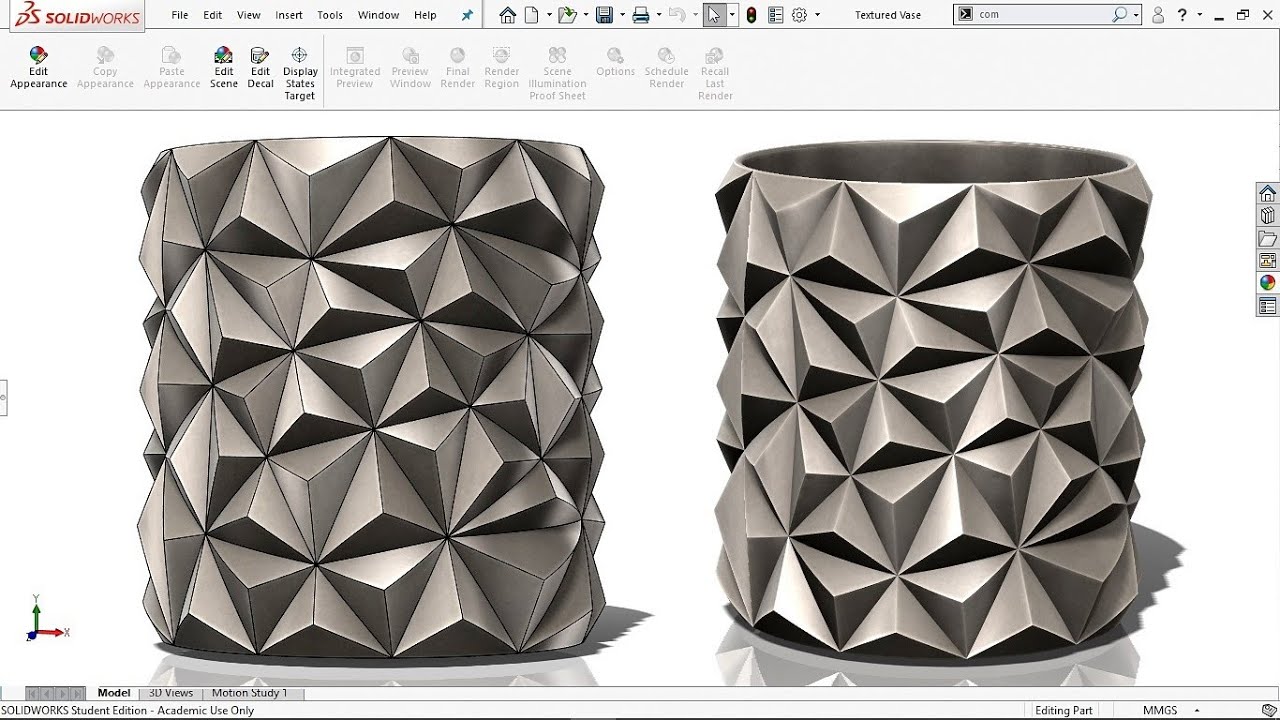Open the Insert menu

pyautogui.click(x=289, y=15)
